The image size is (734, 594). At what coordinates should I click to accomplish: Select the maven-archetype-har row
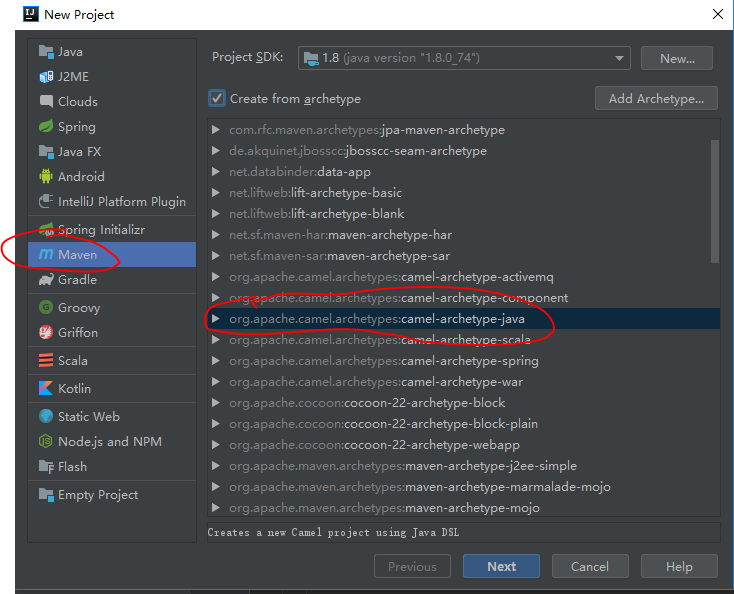(x=463, y=235)
